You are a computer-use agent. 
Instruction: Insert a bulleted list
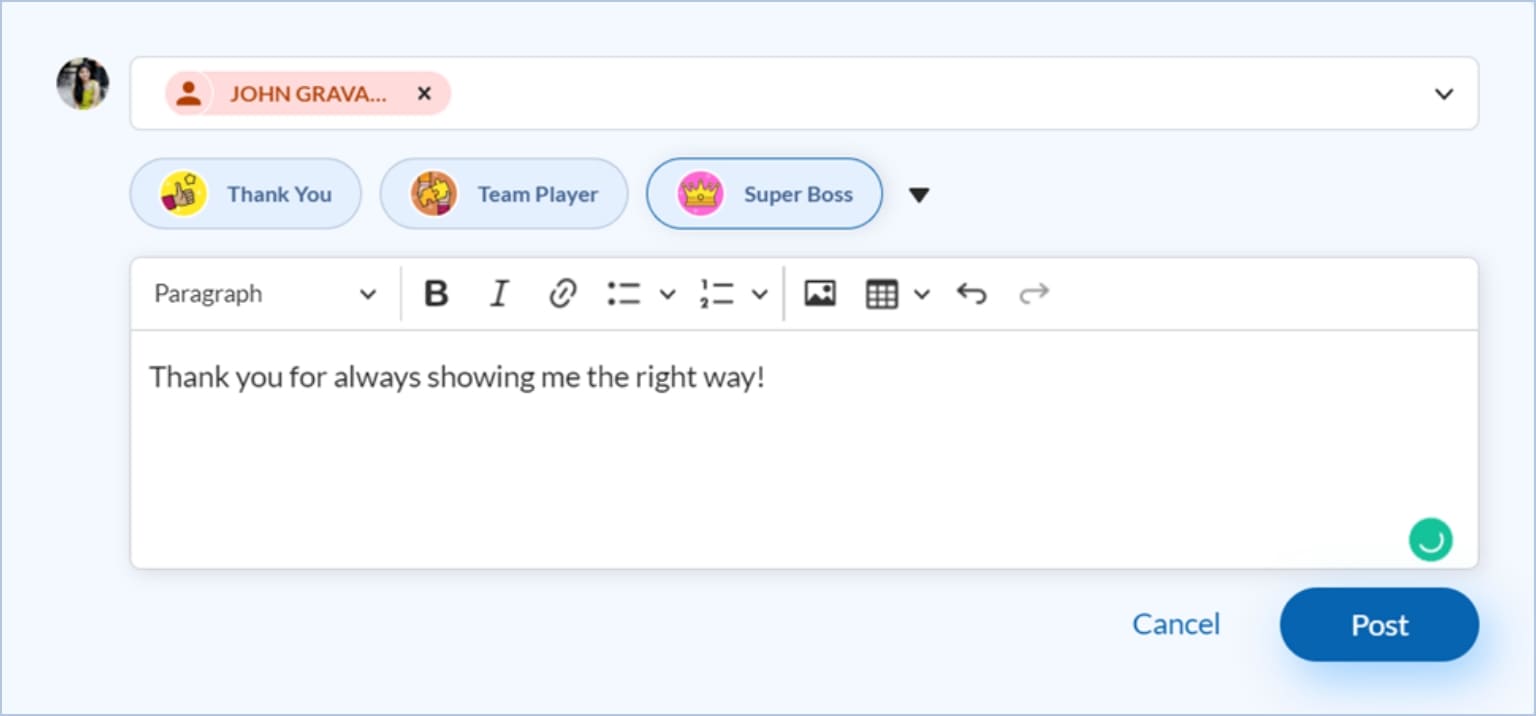625,294
